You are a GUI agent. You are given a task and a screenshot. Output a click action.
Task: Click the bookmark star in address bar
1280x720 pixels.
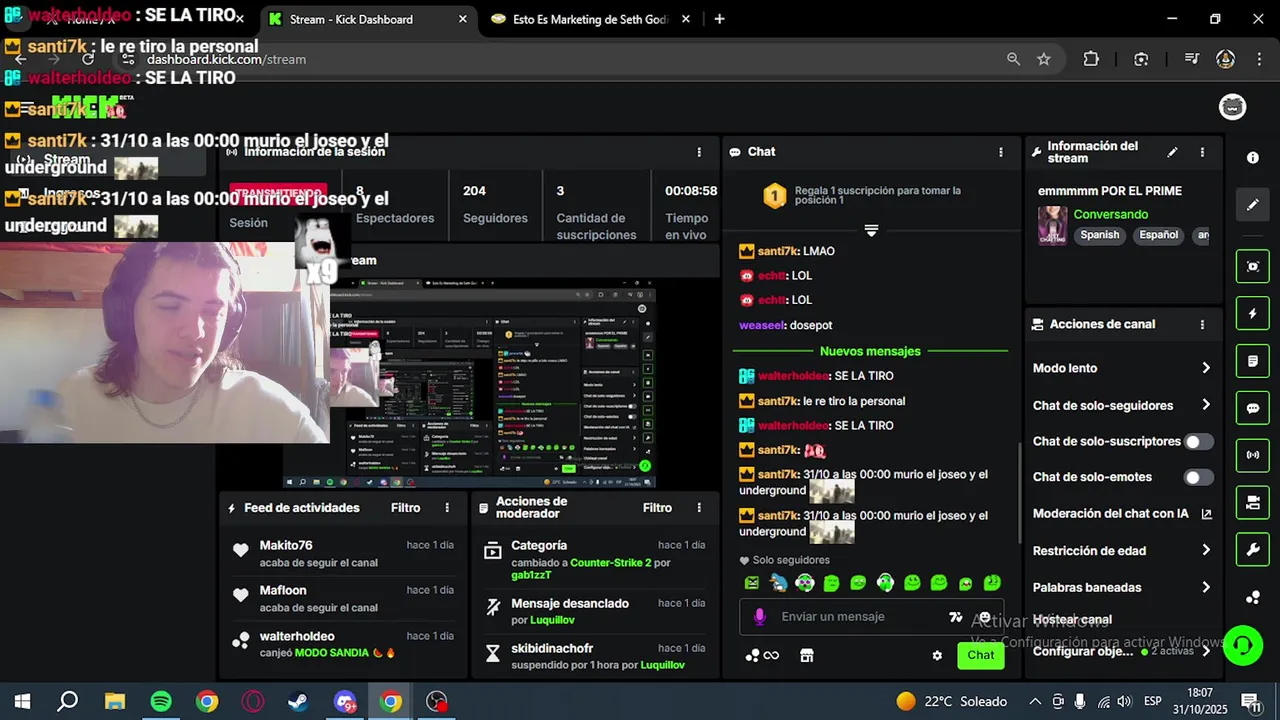click(1044, 59)
